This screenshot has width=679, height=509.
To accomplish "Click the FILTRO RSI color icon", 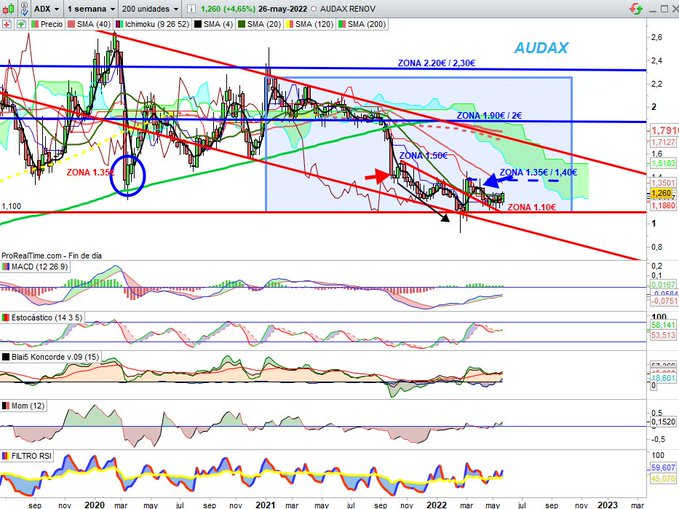I will (x=6, y=456).
